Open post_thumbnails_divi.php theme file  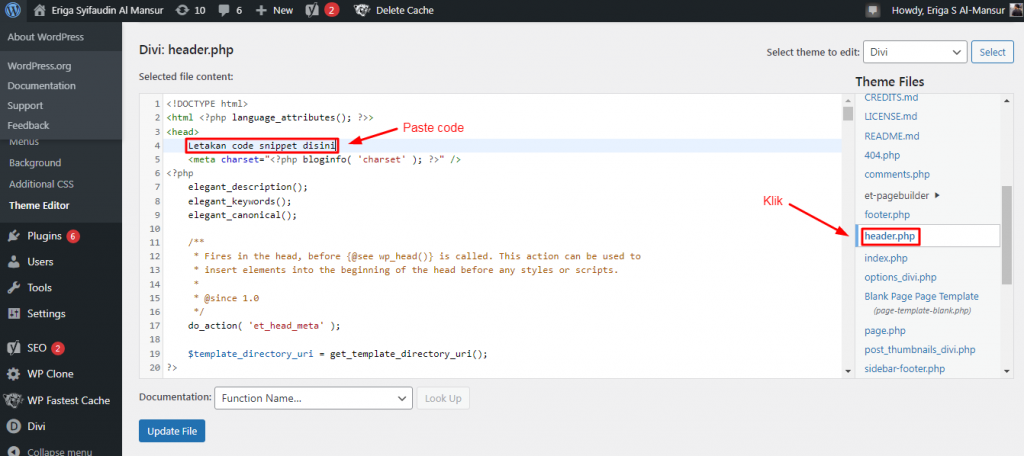(x=920, y=350)
